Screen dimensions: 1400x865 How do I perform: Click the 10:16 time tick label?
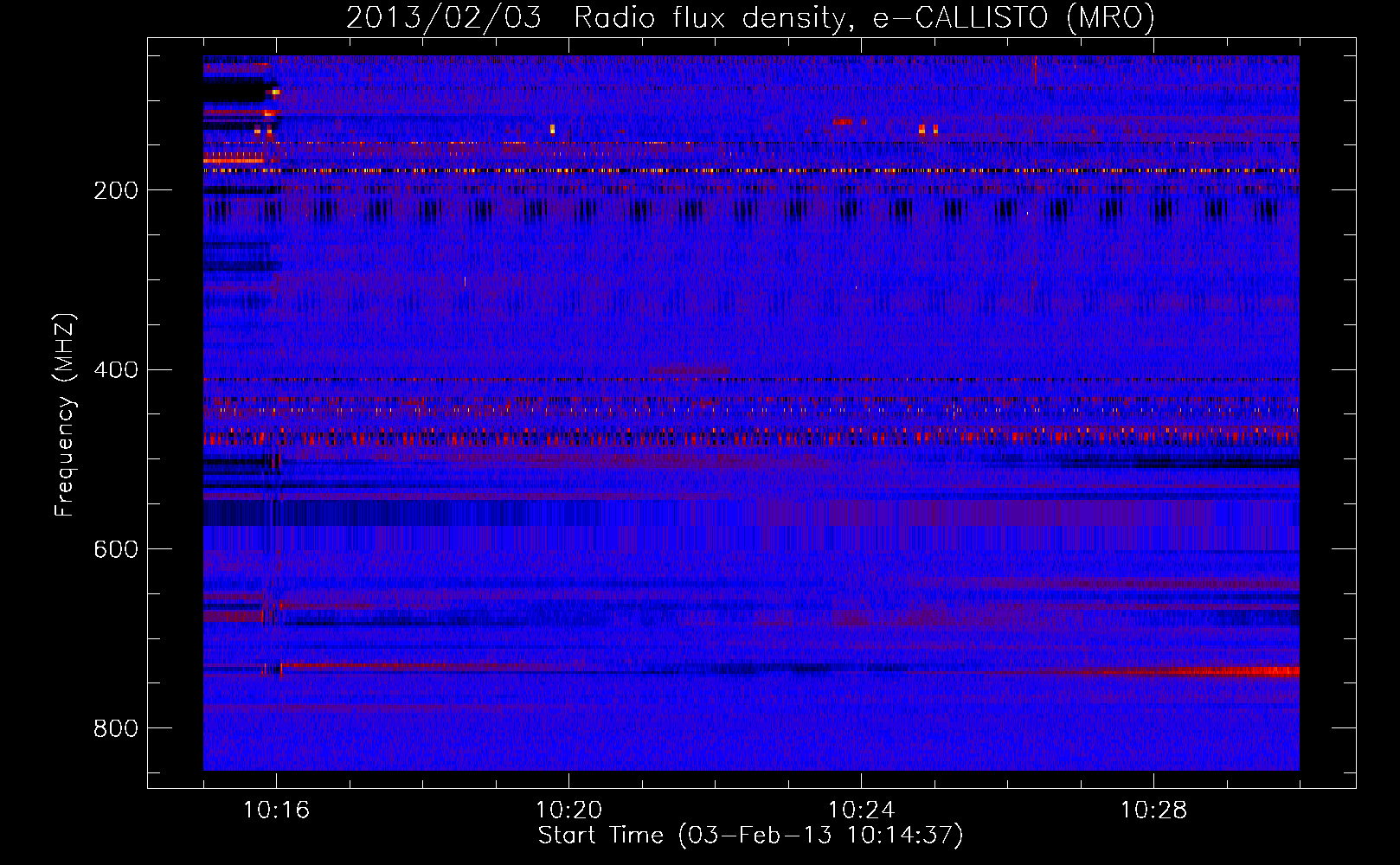276,811
